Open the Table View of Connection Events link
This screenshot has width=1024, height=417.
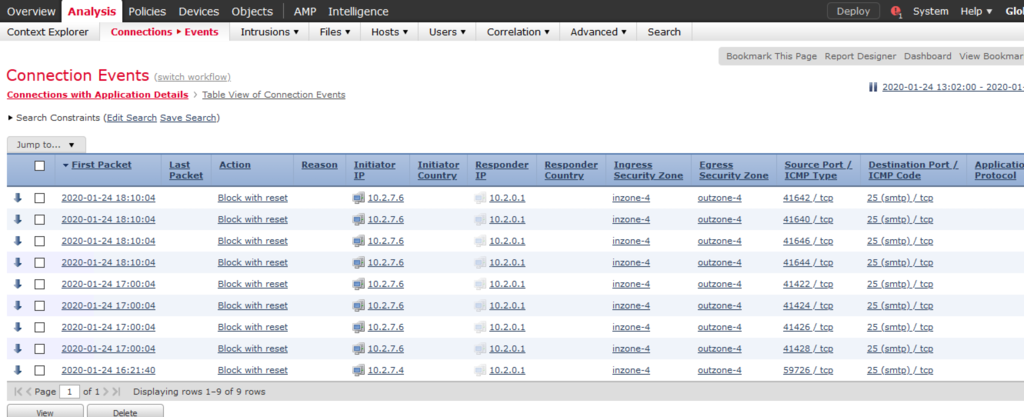pos(273,95)
